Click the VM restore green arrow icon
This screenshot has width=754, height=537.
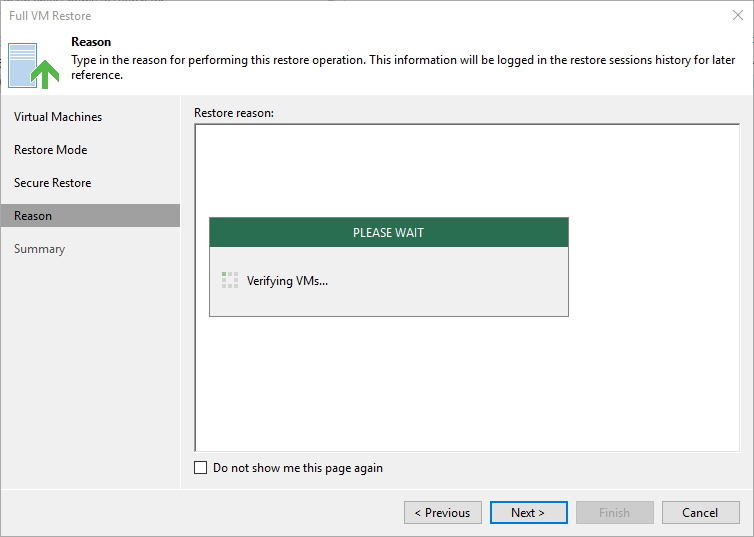[x=34, y=66]
